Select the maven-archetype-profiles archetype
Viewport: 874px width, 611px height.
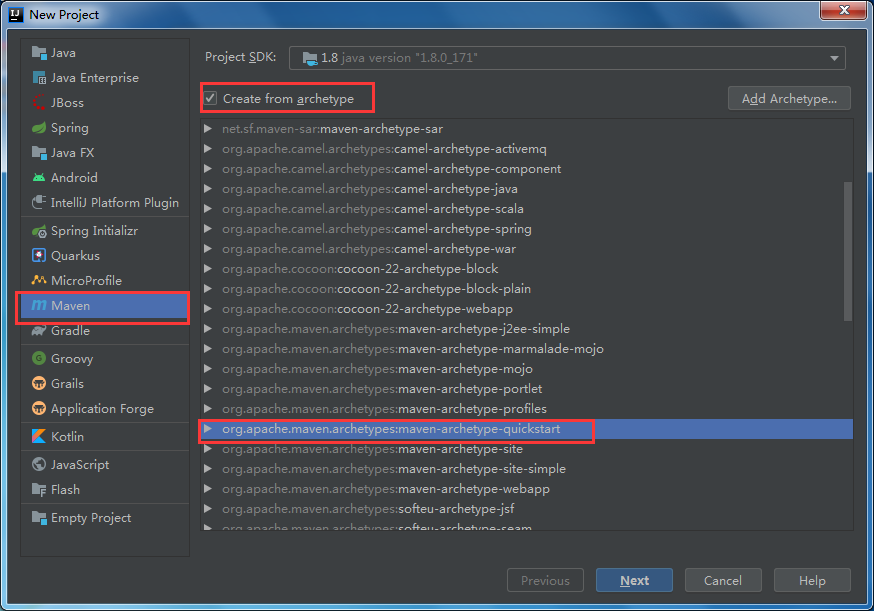(x=384, y=409)
